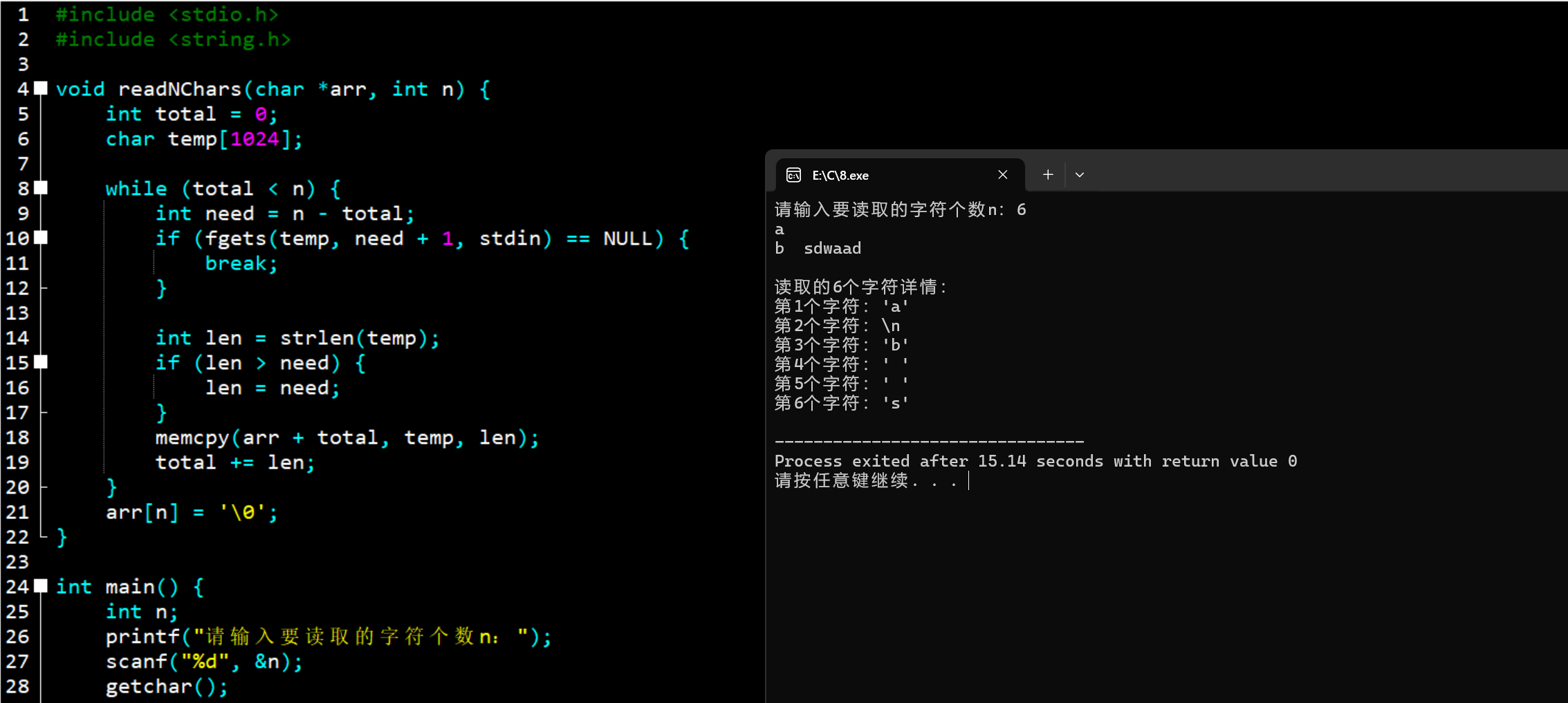Click the '请按任意键继续' prompt in terminal
The height and width of the screenshot is (703, 1568).
click(866, 480)
